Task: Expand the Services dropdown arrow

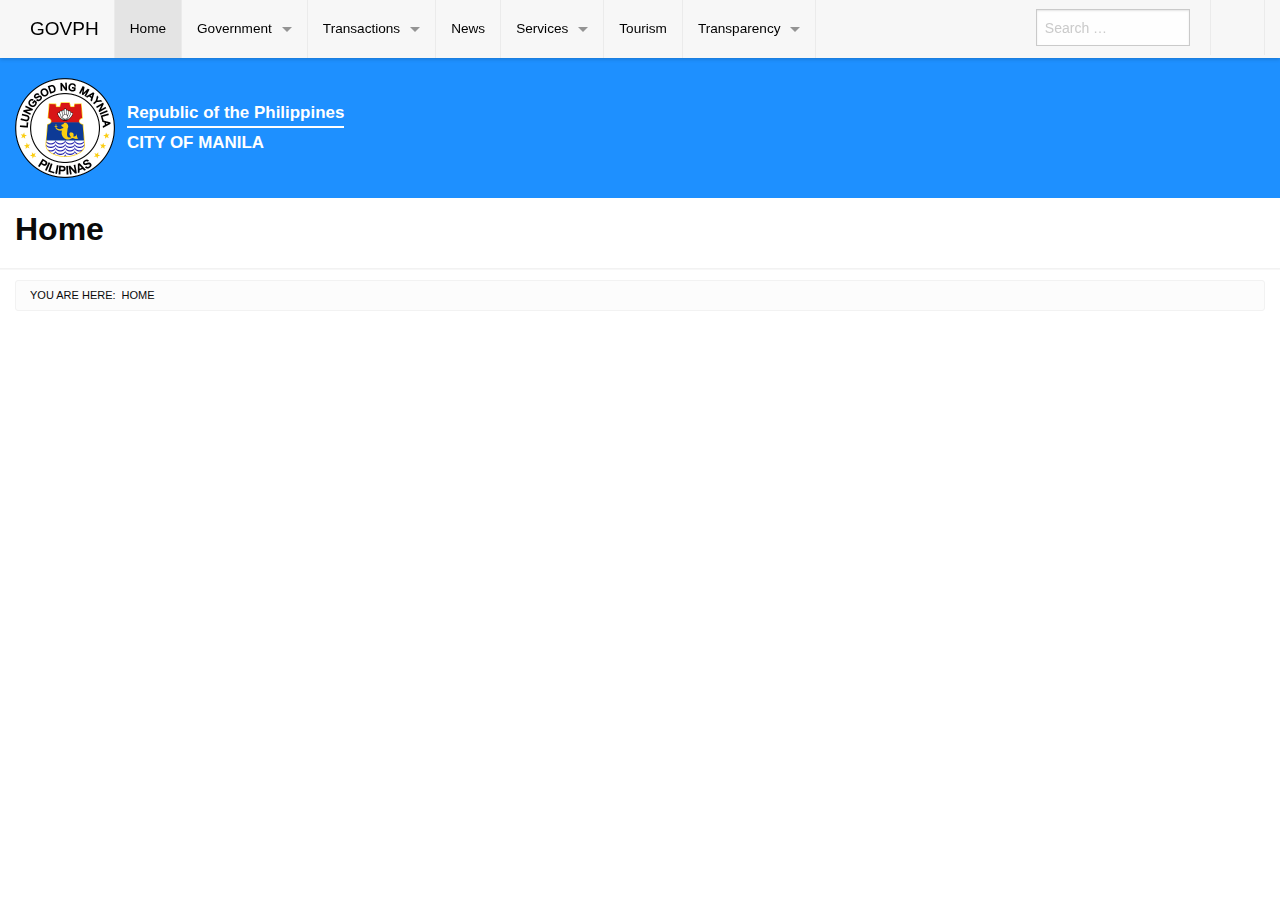Action: click(x=583, y=29)
